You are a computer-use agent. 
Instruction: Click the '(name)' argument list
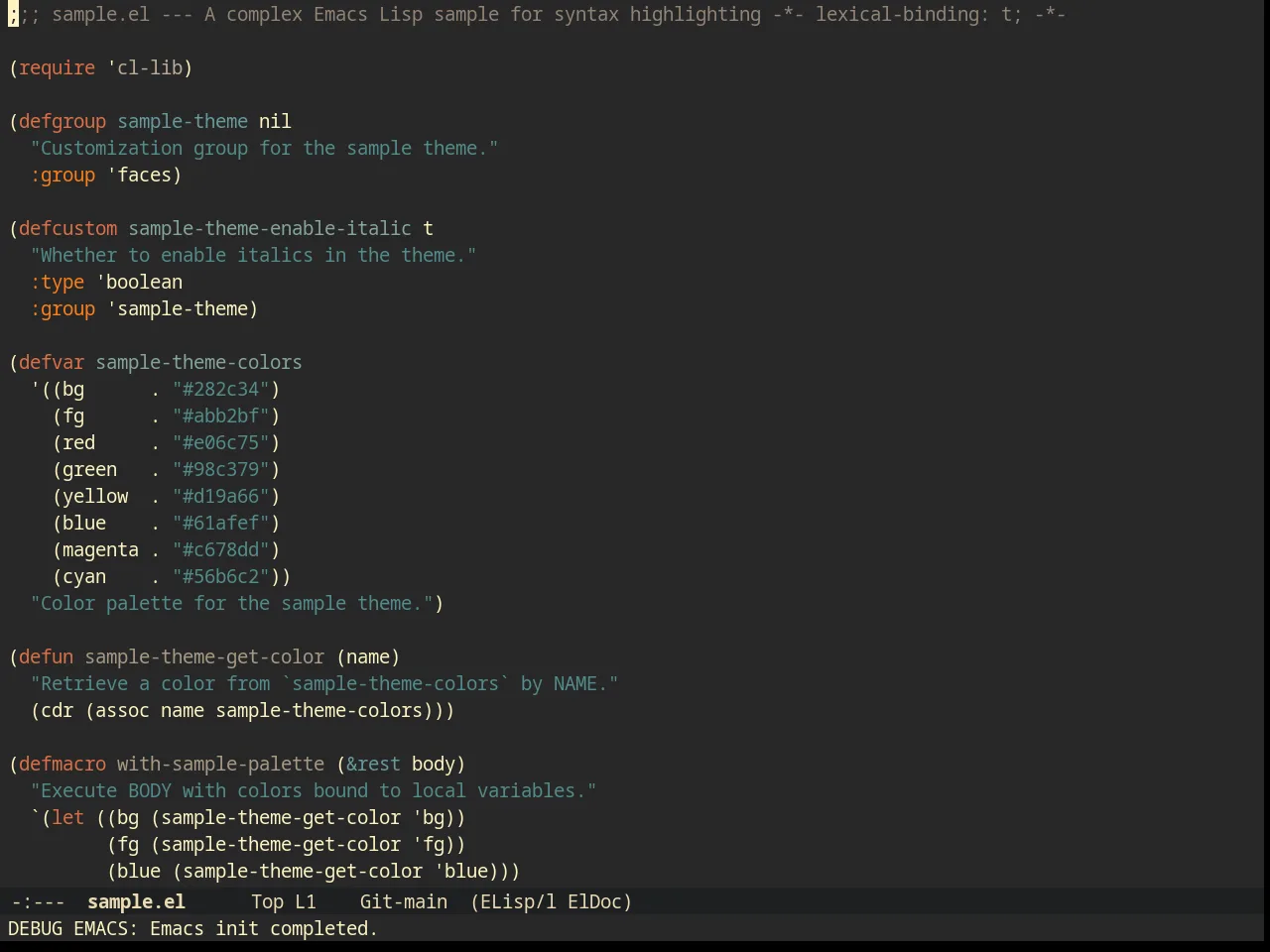click(x=368, y=656)
